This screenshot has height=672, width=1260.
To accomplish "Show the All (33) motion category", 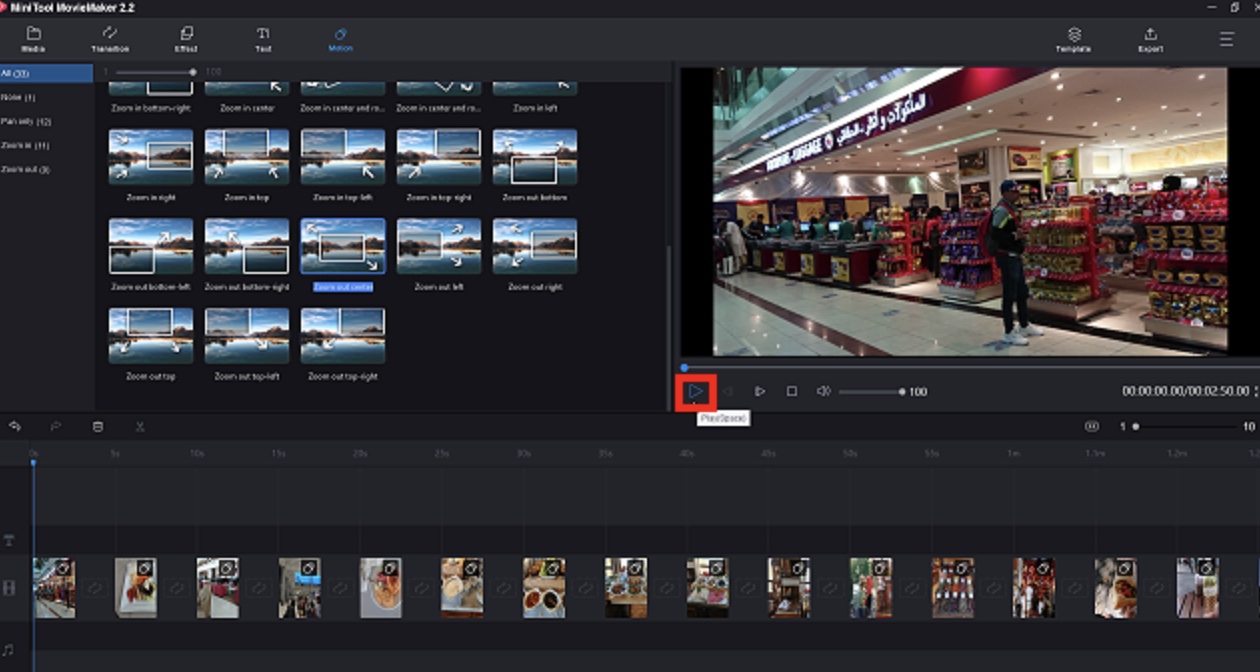I will (46, 73).
